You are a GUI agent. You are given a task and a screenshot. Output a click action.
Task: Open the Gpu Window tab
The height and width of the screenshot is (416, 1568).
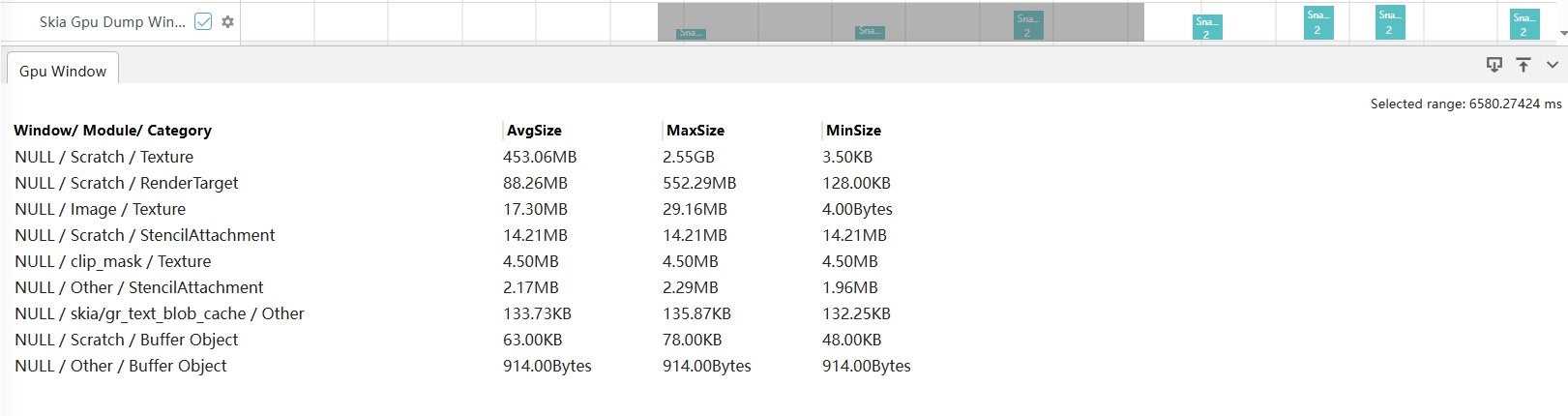pos(63,71)
